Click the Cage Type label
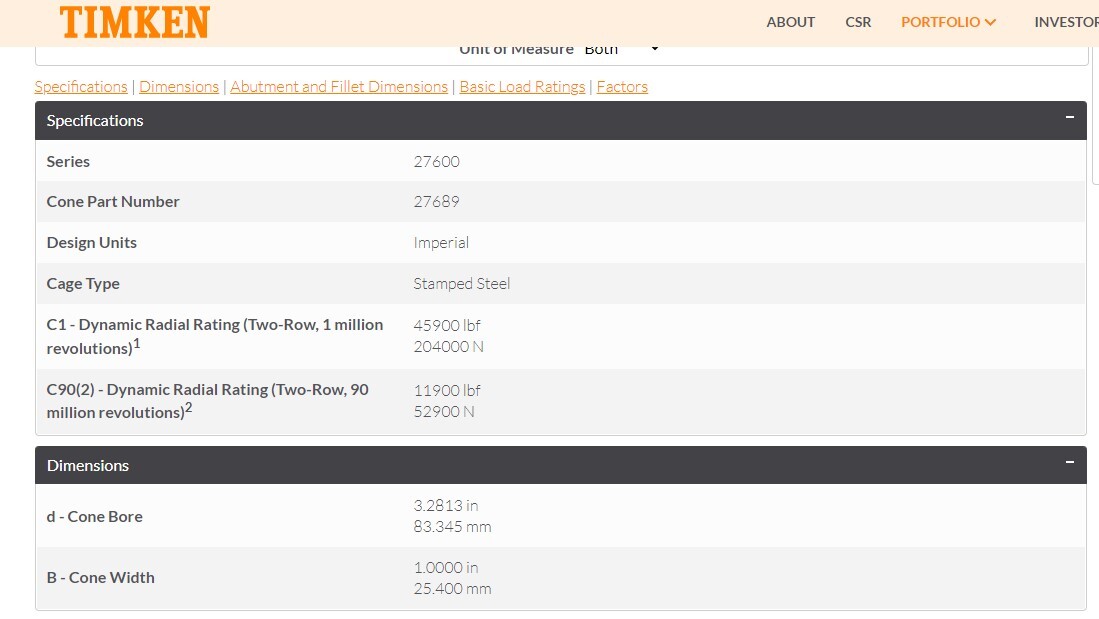Image resolution: width=1099 pixels, height=619 pixels. [x=83, y=284]
